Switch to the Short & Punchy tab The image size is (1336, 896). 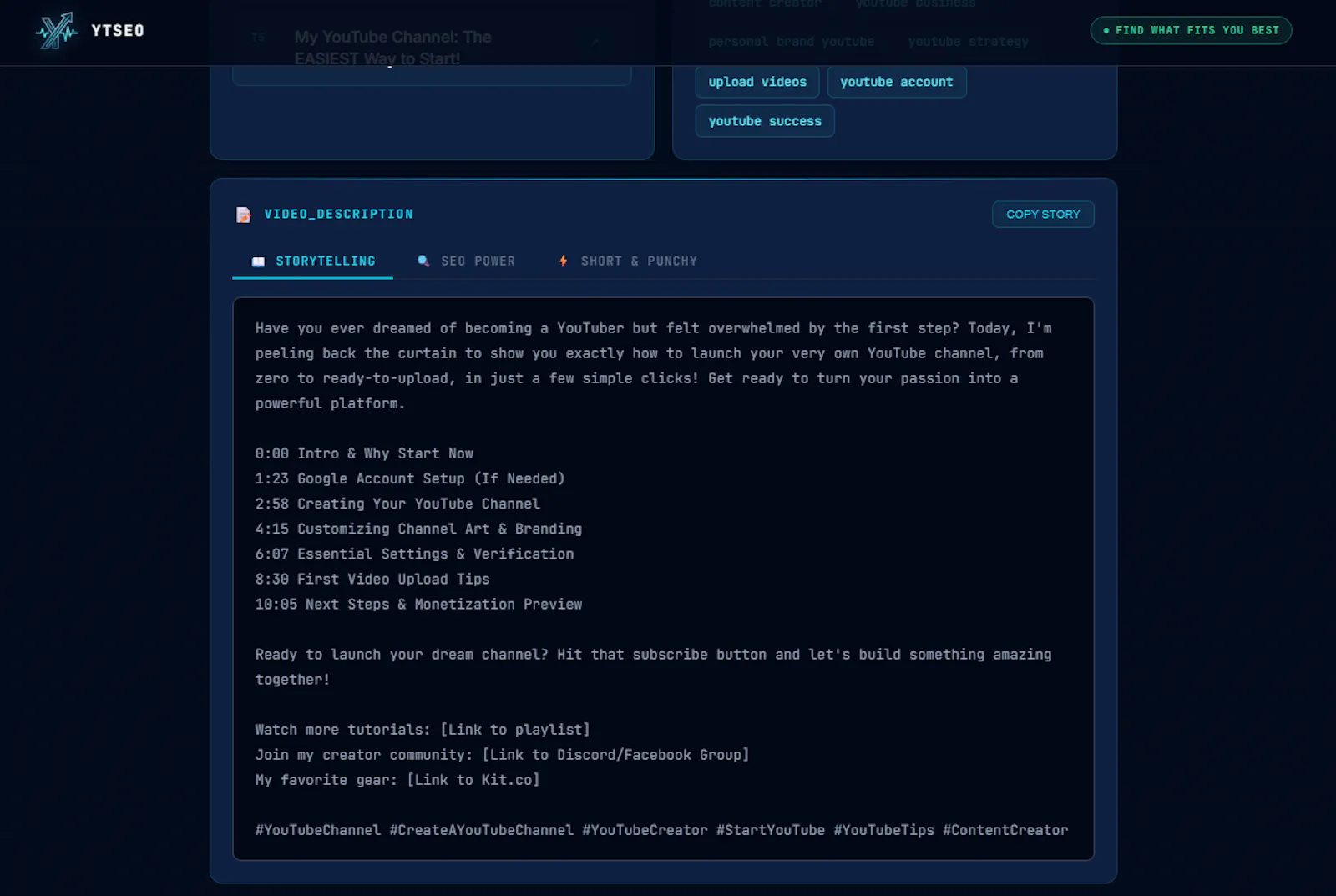pos(627,261)
